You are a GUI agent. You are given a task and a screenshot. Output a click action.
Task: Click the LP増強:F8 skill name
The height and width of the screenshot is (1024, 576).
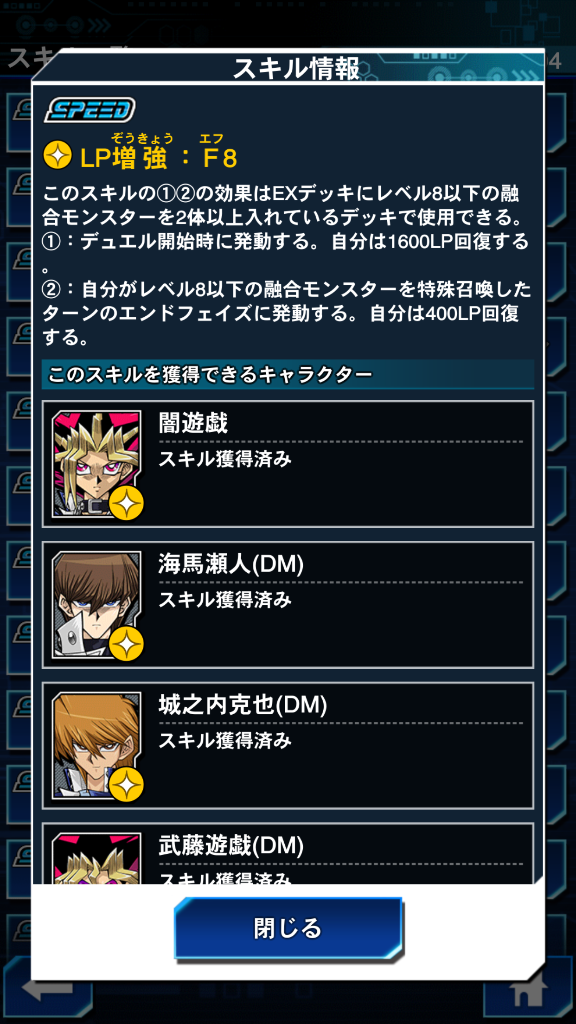click(159, 157)
